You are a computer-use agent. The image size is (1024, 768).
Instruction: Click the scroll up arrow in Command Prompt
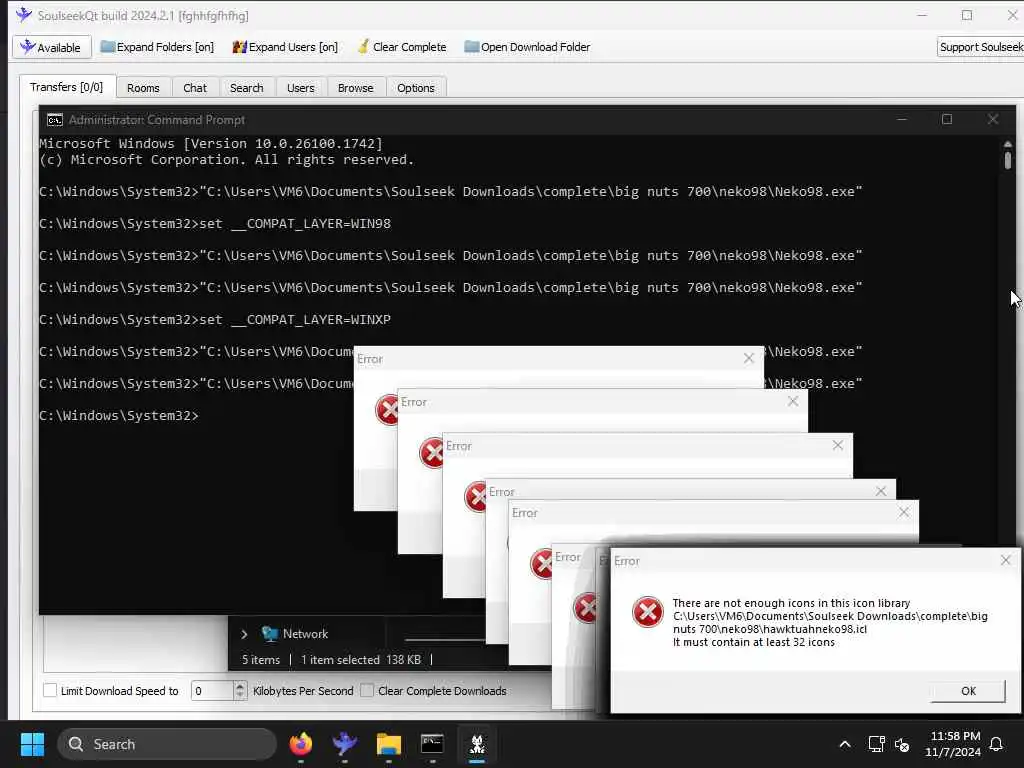click(x=1008, y=144)
